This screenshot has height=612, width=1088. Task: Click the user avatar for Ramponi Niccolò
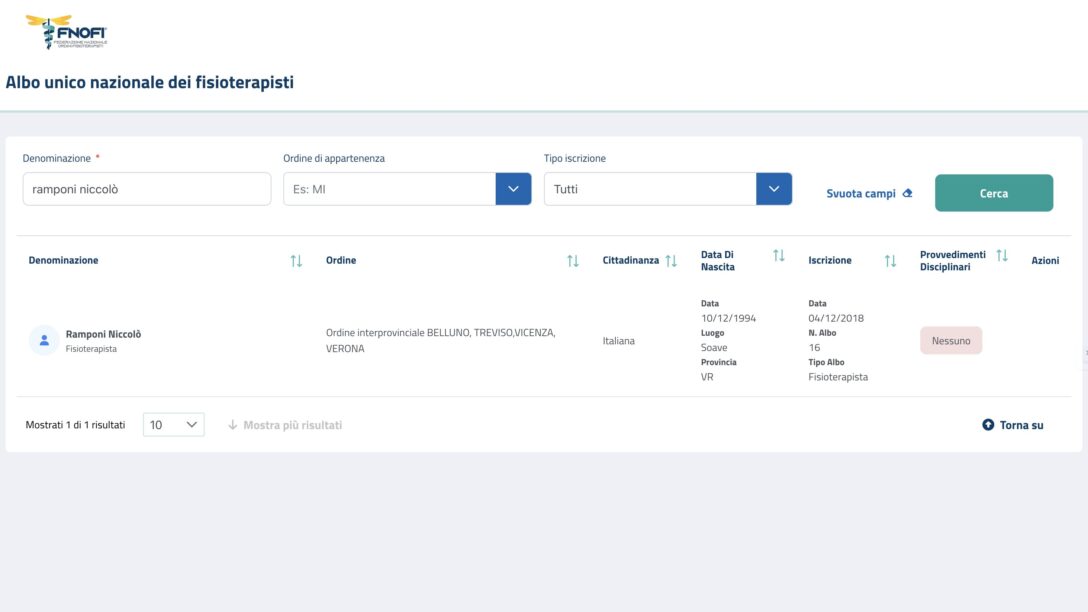click(43, 340)
